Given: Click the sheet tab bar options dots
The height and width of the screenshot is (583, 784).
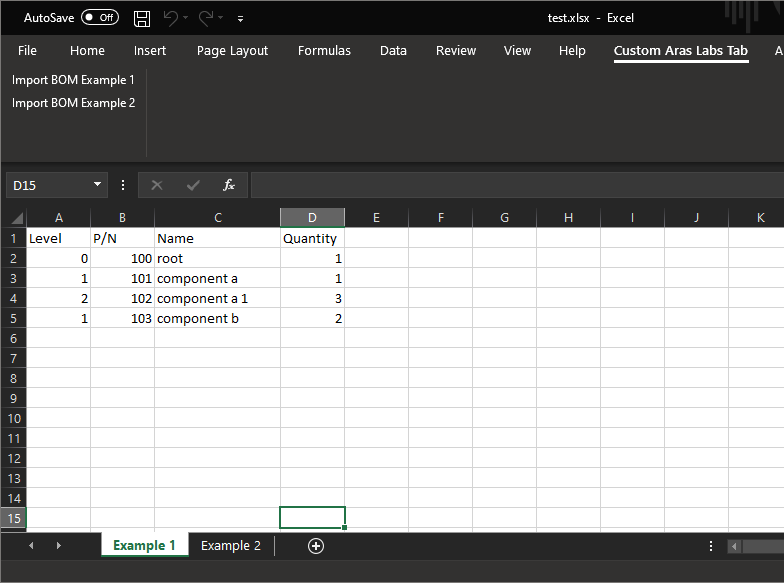Looking at the screenshot, I should 710,546.
